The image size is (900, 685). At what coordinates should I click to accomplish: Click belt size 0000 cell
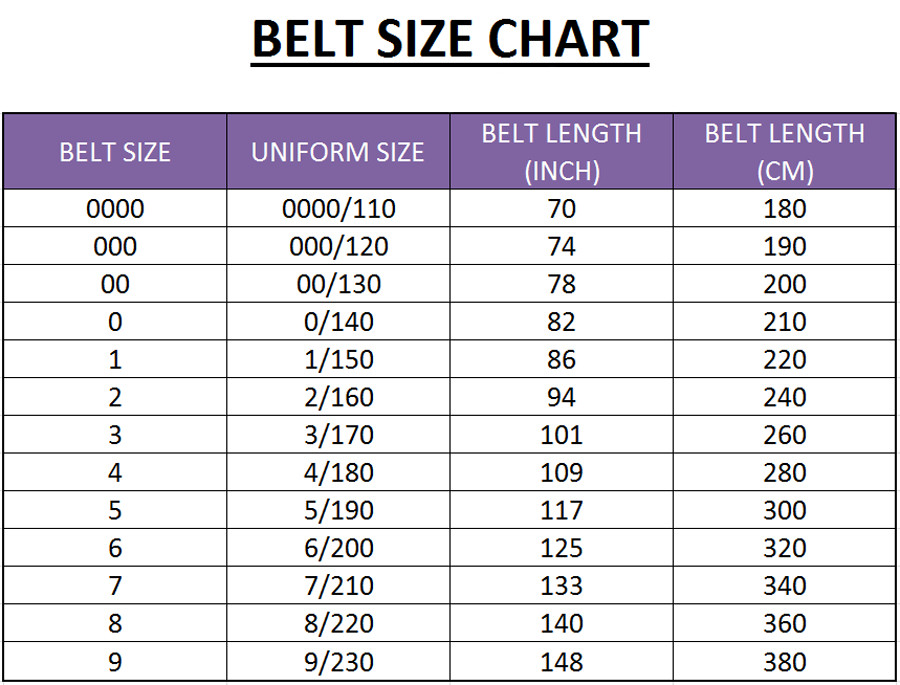click(x=115, y=209)
